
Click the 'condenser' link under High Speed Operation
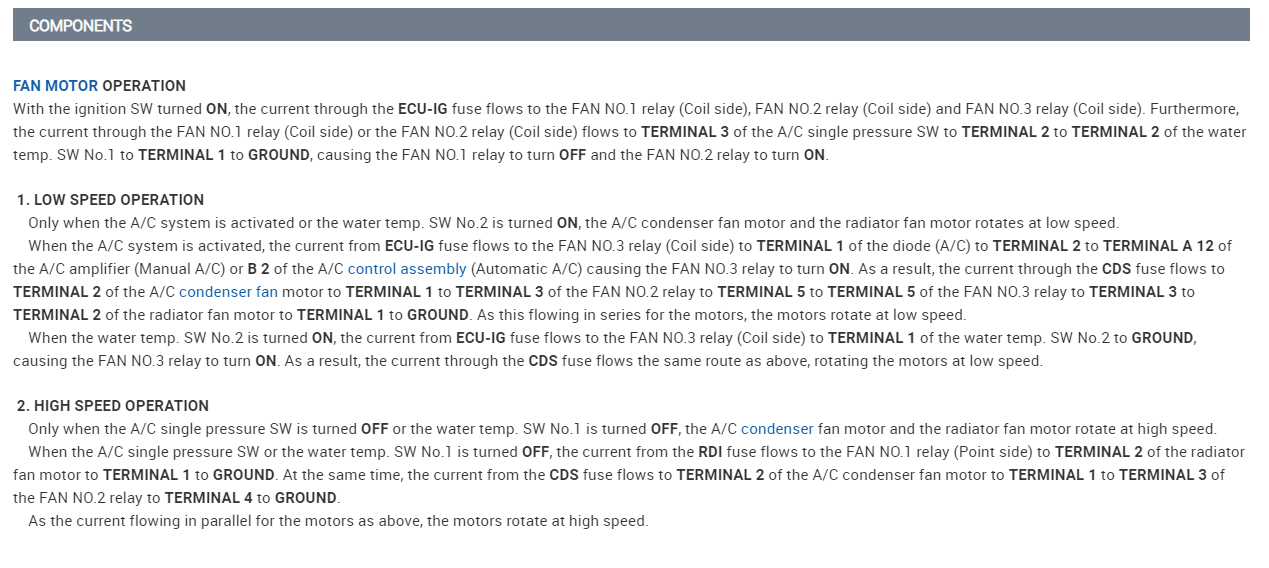(x=777, y=429)
